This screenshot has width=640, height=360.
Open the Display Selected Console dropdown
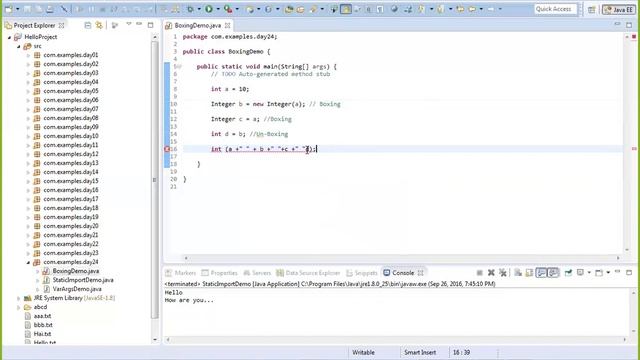[x=589, y=273]
